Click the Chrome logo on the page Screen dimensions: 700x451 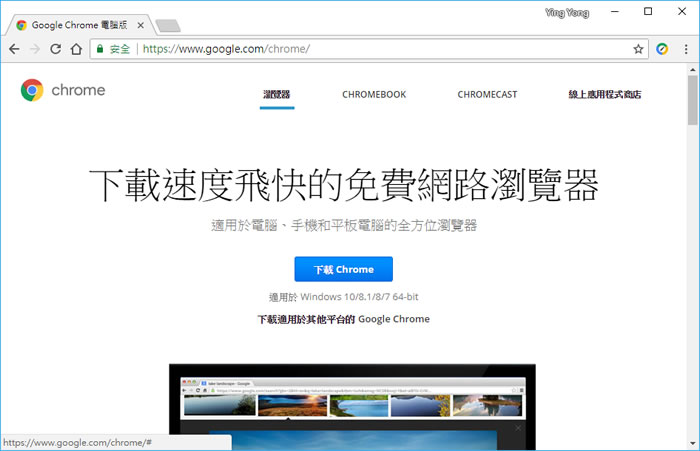(32, 90)
